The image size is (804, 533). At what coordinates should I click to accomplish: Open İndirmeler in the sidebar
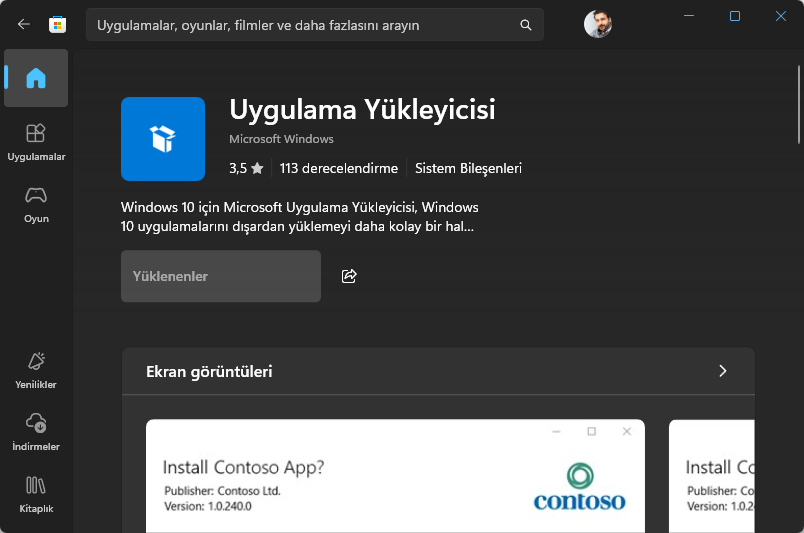coord(36,431)
